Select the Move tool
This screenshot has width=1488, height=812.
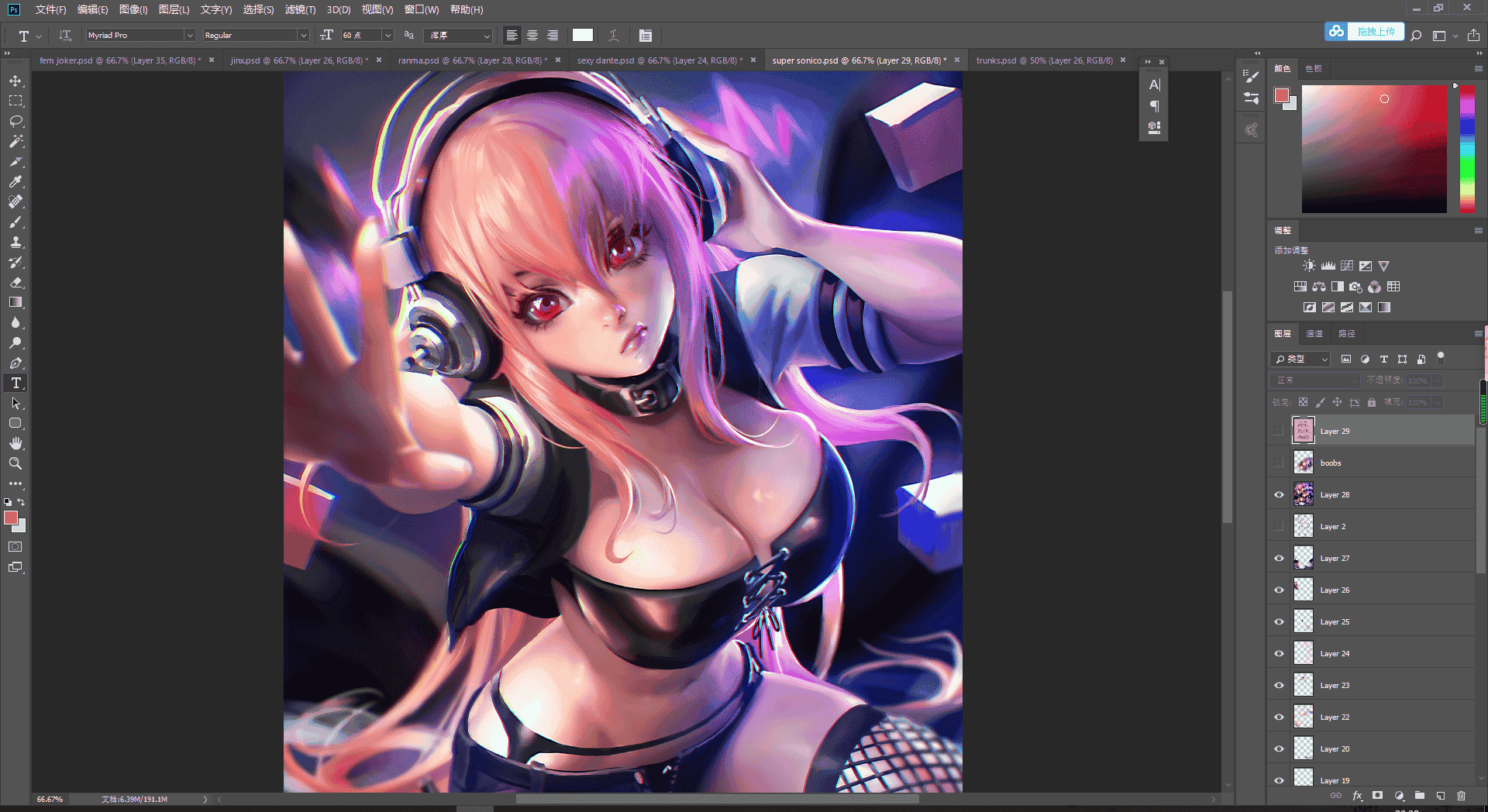15,81
